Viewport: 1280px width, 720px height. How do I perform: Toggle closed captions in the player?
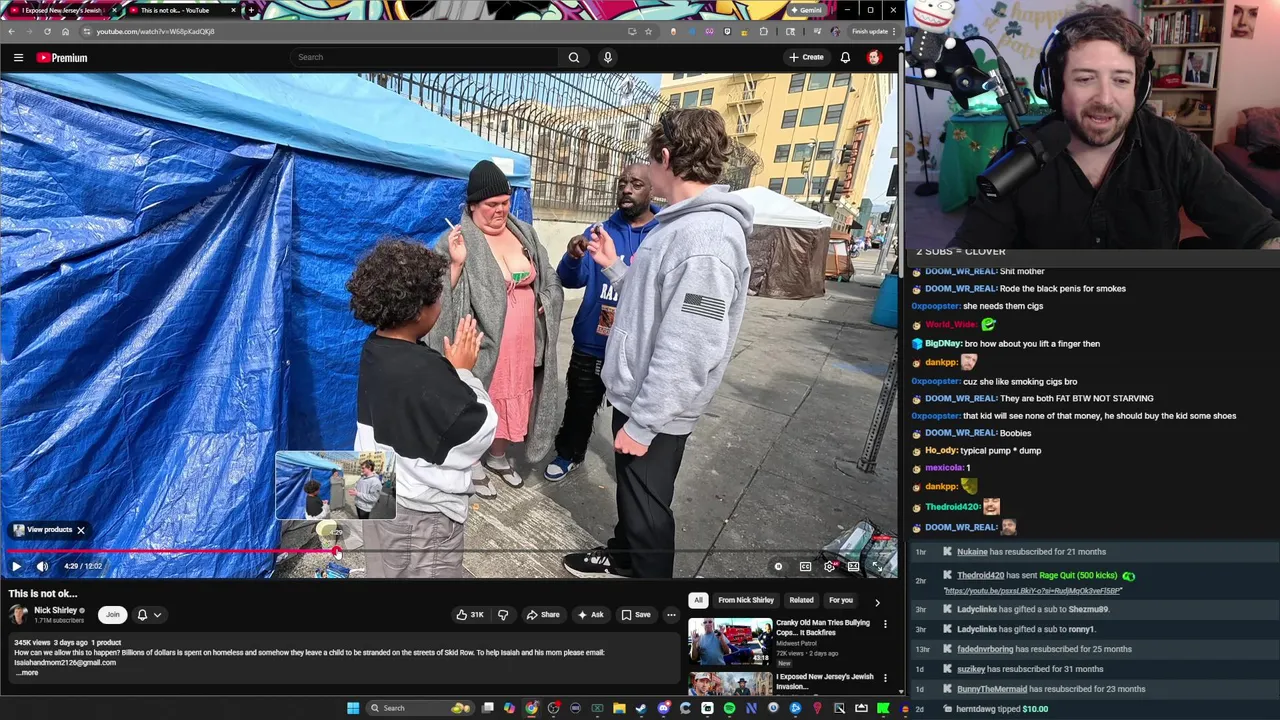point(805,566)
